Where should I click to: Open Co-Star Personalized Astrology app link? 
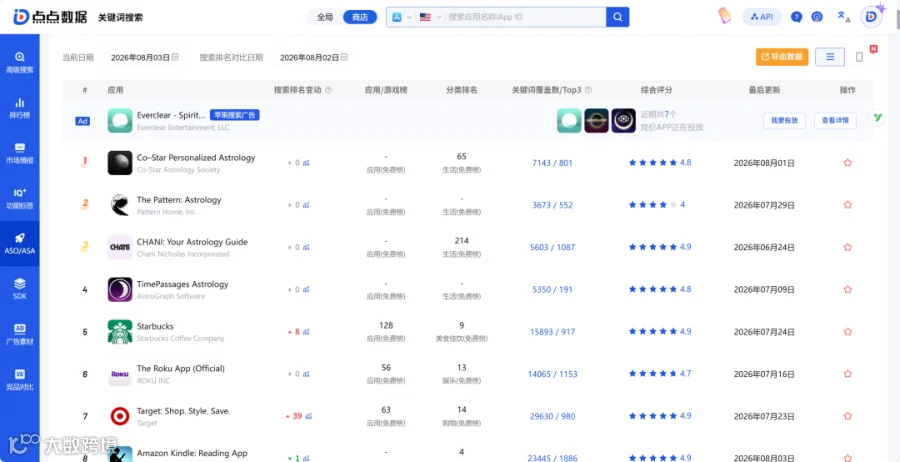[x=196, y=157]
